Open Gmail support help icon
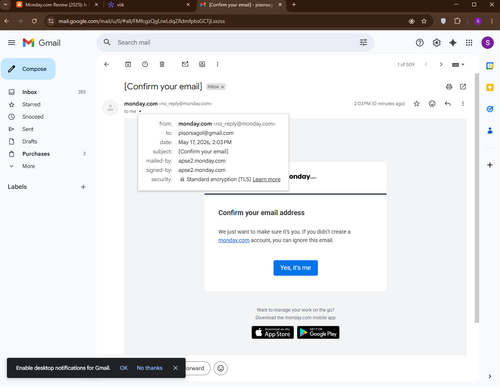The height and width of the screenshot is (387, 500). pyautogui.click(x=420, y=43)
